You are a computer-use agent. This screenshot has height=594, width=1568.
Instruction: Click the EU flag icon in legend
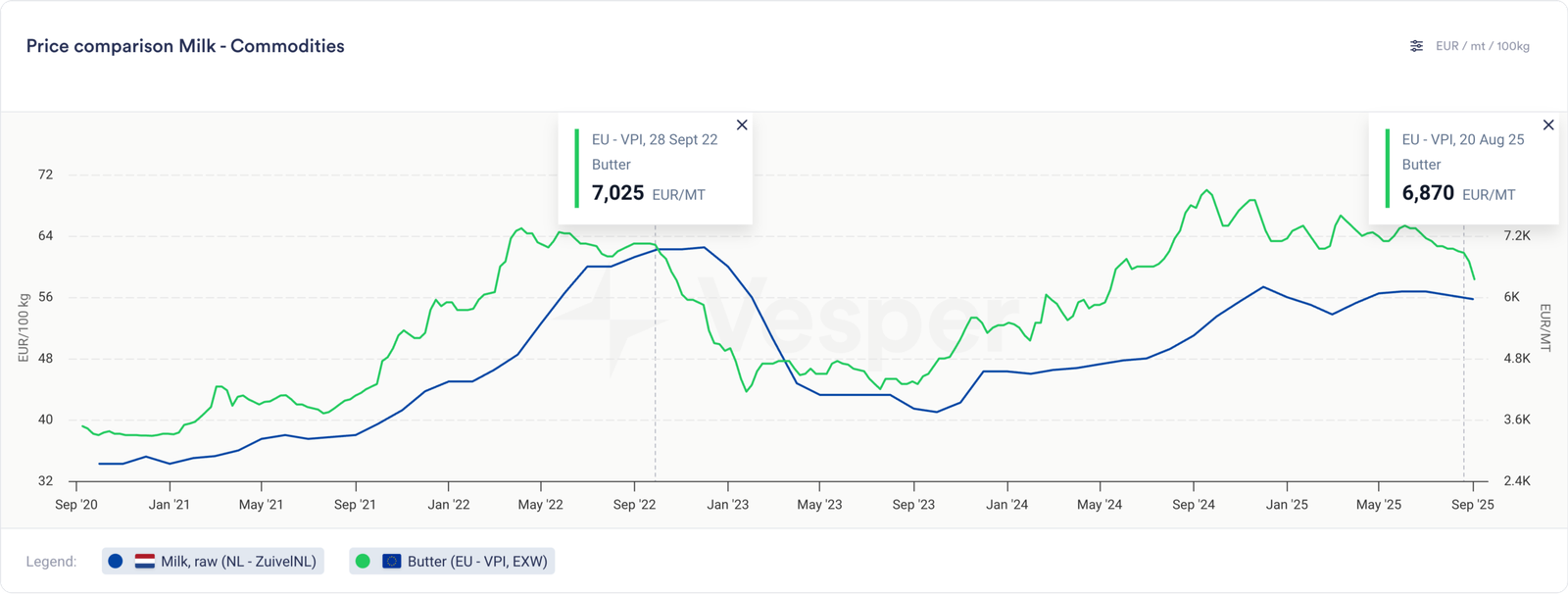[x=392, y=562]
